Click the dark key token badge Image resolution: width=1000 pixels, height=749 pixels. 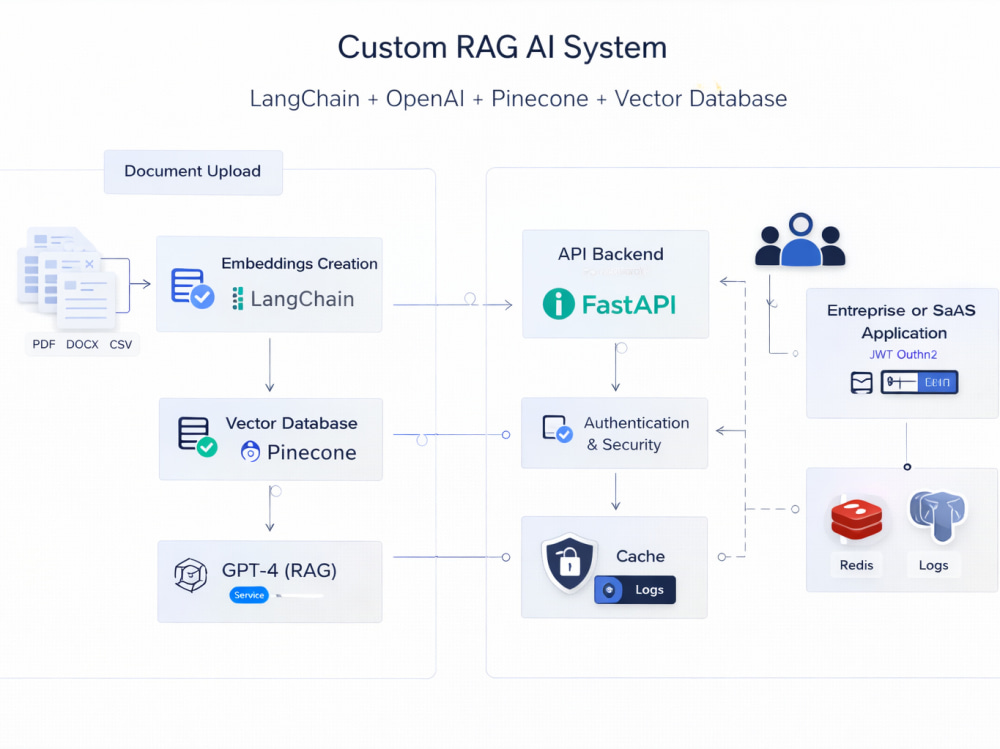coord(919,382)
